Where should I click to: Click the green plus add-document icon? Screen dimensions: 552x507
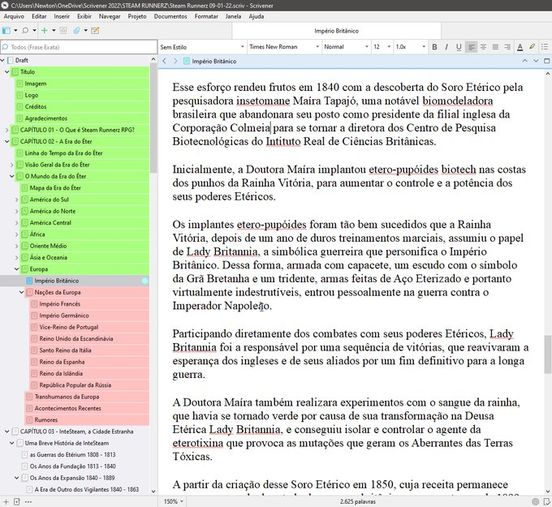44,30
